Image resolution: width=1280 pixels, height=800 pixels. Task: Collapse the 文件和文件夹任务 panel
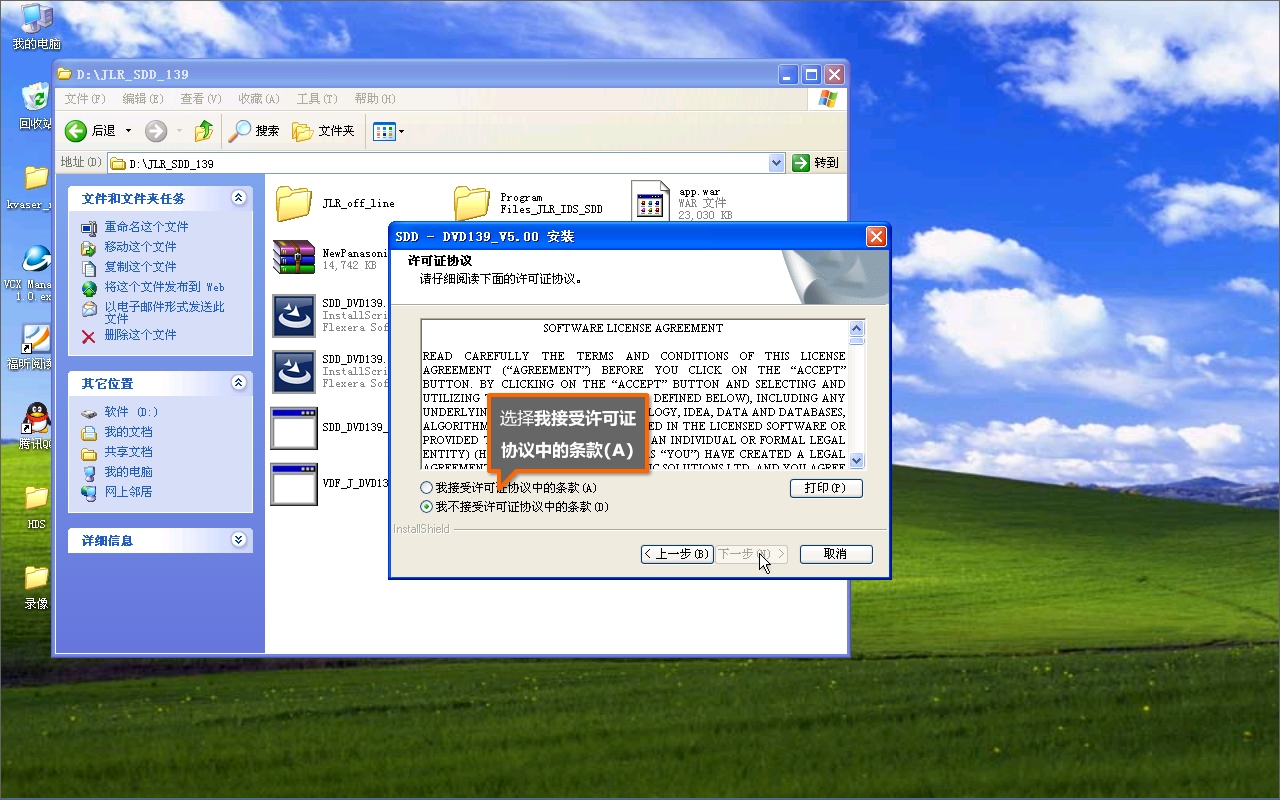click(238, 198)
